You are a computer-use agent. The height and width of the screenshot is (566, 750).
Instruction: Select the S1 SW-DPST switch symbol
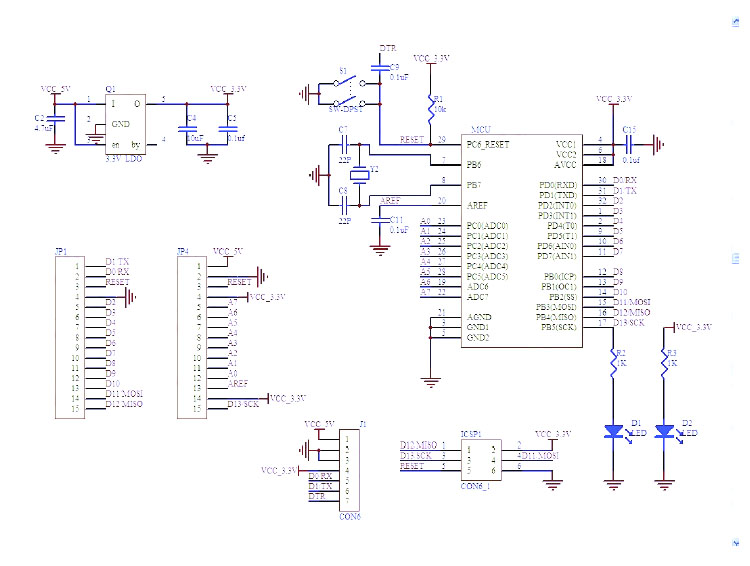pos(347,94)
